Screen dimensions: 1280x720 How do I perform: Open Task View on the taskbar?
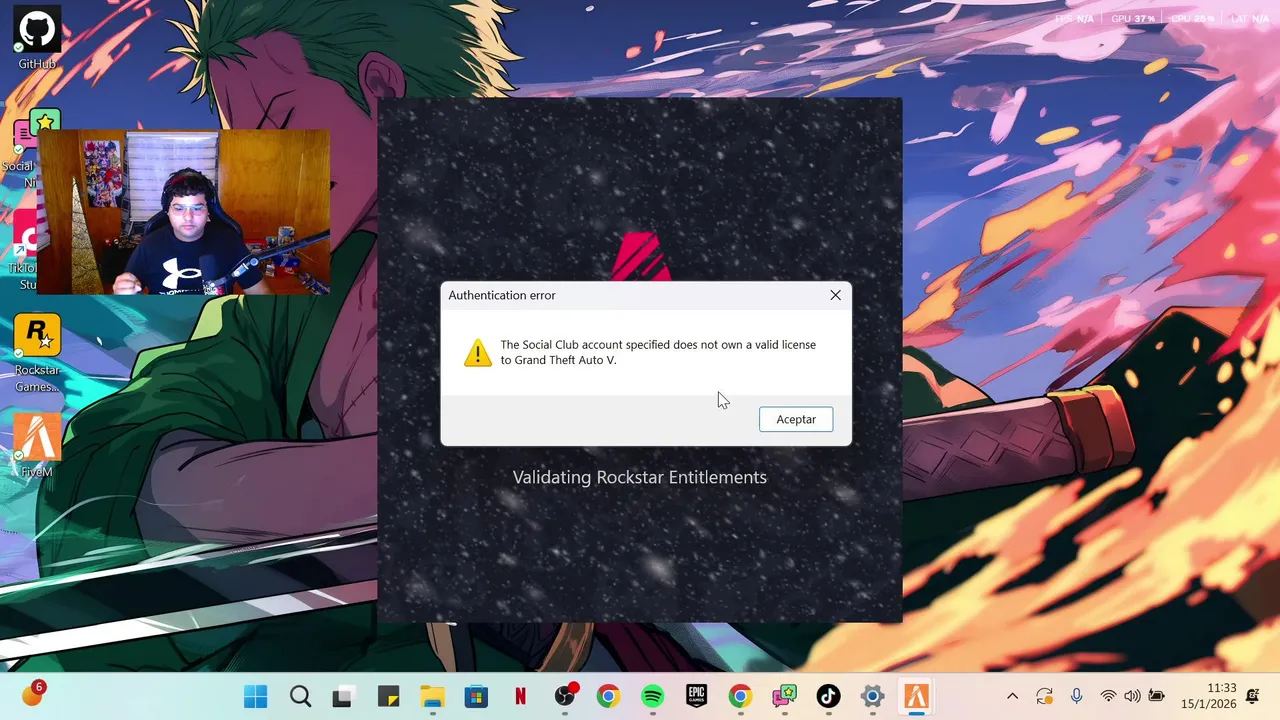(x=343, y=697)
